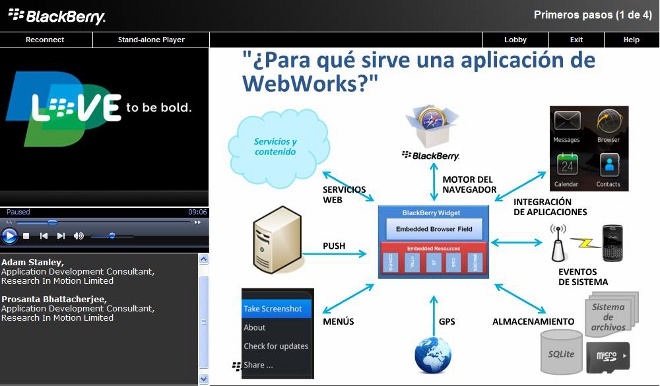Skip to previous track icon

43,236
